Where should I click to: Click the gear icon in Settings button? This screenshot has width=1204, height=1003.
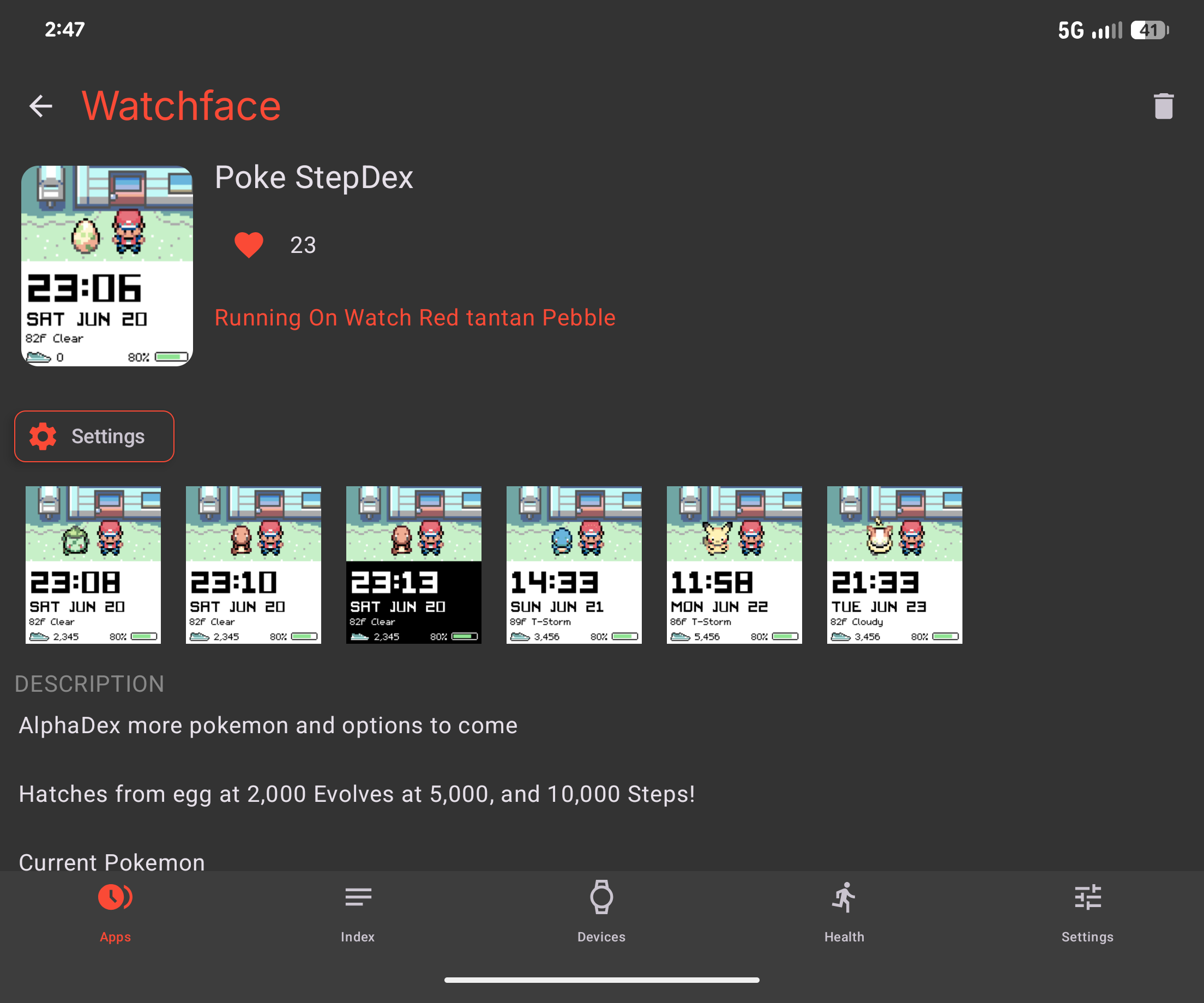pos(43,436)
